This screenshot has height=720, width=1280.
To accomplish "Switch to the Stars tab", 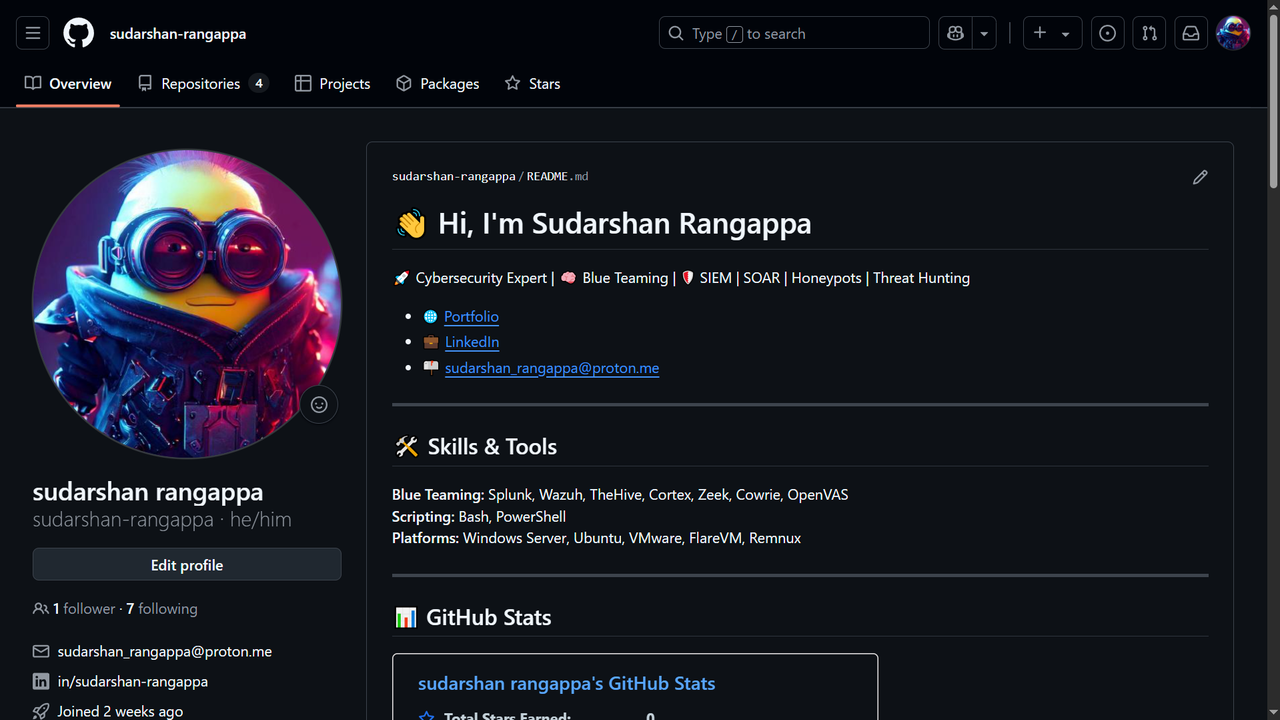I will click(x=533, y=84).
